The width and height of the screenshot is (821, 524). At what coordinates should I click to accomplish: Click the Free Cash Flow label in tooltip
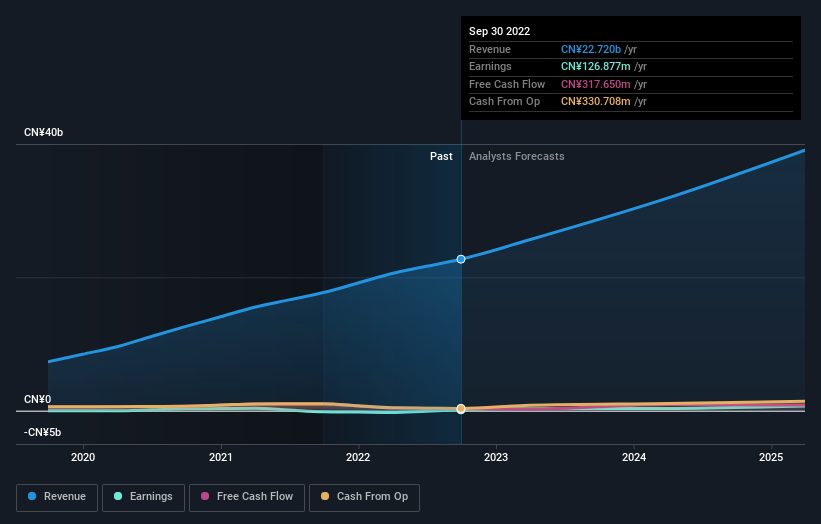507,84
